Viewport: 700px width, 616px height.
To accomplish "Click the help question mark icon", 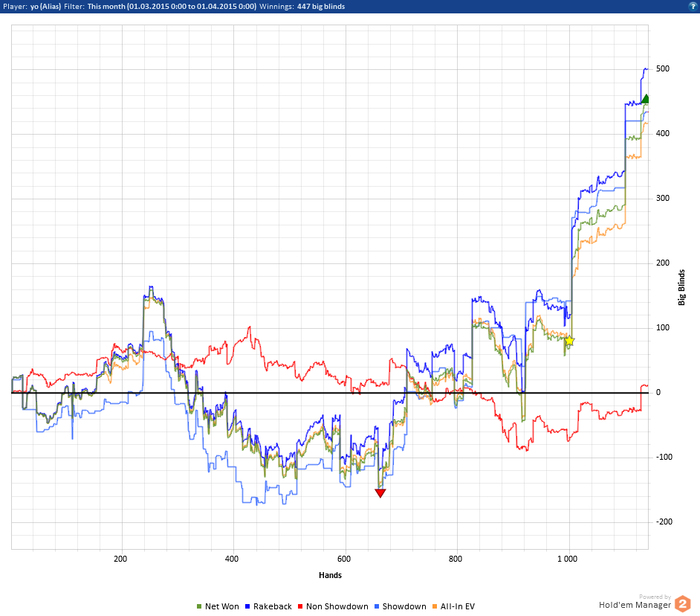I will tap(692, 6).
